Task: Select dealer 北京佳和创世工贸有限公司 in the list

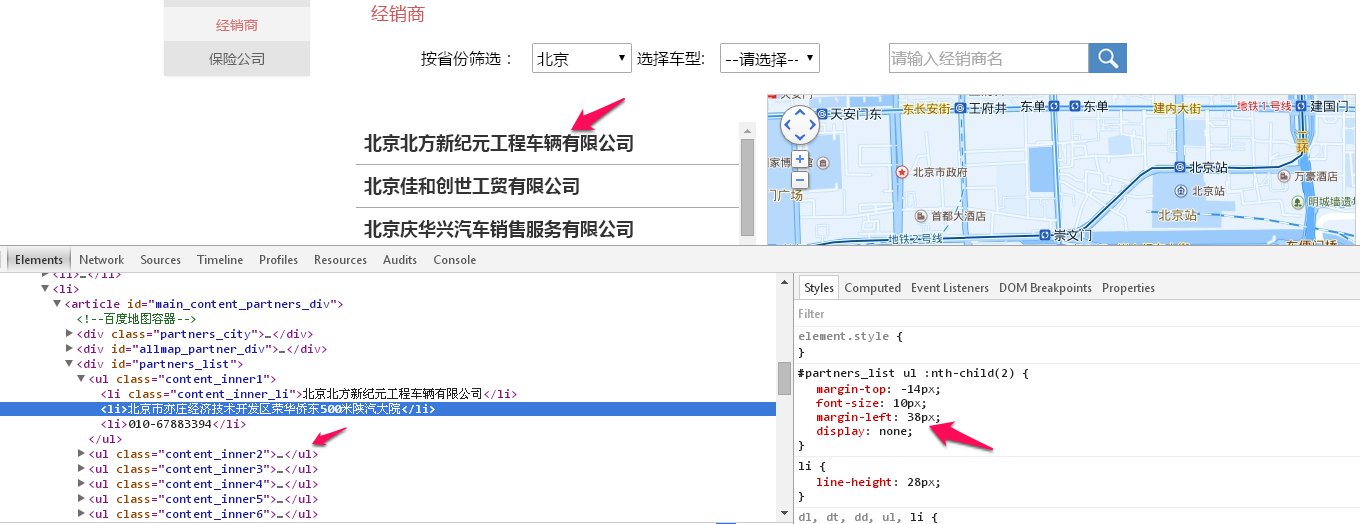Action: click(472, 187)
